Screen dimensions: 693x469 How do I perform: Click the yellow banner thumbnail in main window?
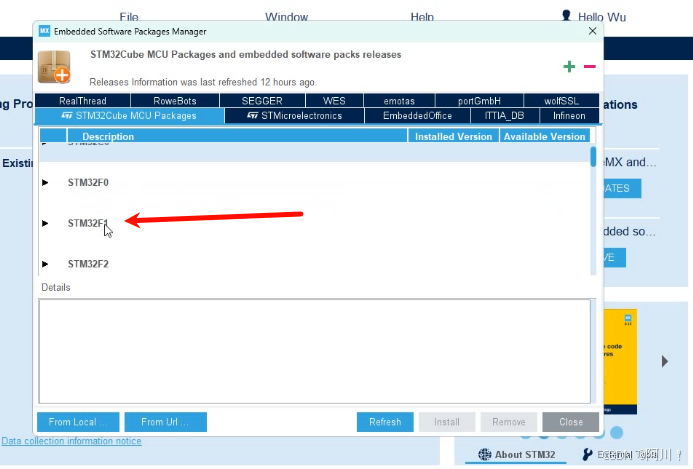(x=620, y=361)
